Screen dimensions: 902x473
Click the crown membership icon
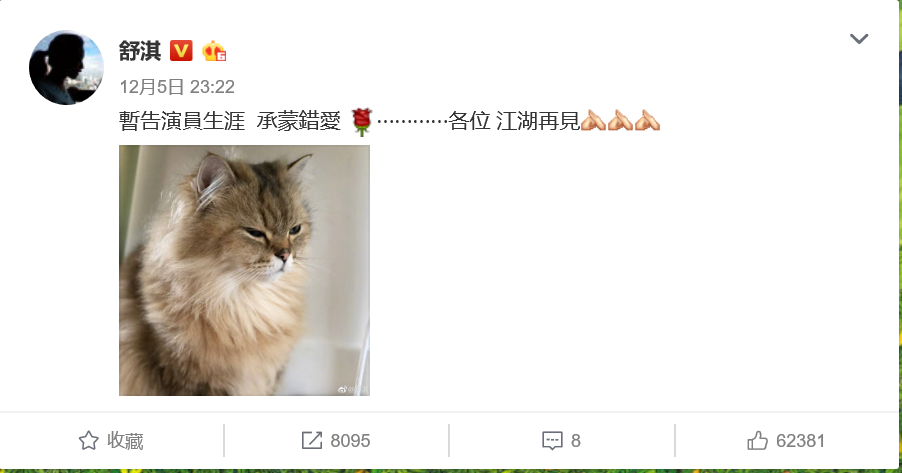coord(214,51)
